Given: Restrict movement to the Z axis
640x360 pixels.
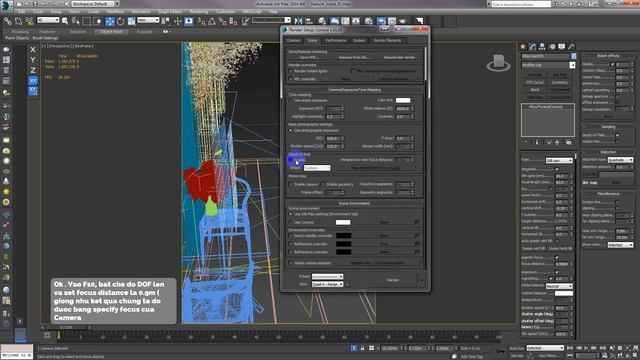Looking at the screenshot, I should pyautogui.click(x=33, y=70).
